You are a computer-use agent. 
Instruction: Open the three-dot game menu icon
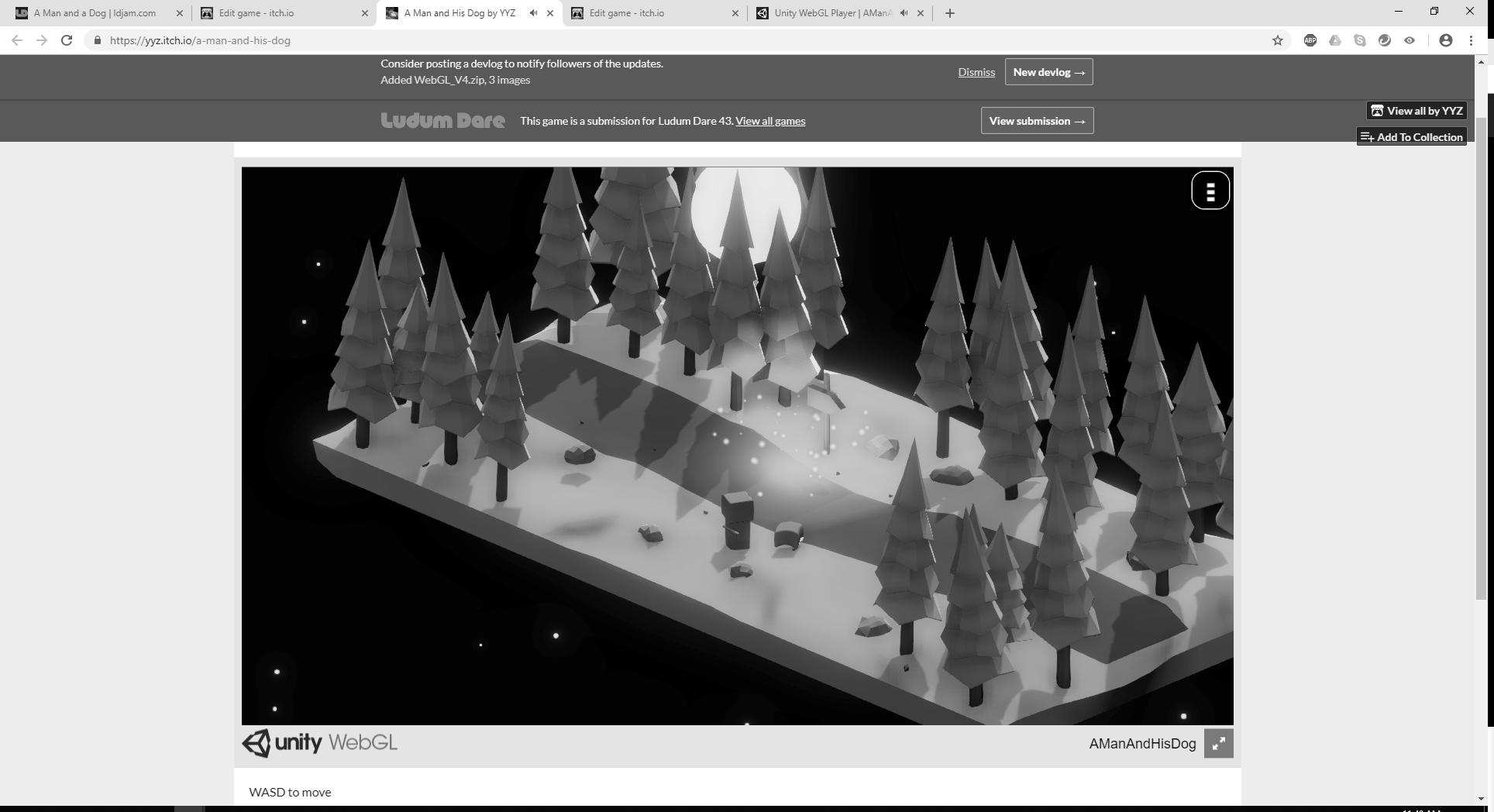coord(1210,191)
